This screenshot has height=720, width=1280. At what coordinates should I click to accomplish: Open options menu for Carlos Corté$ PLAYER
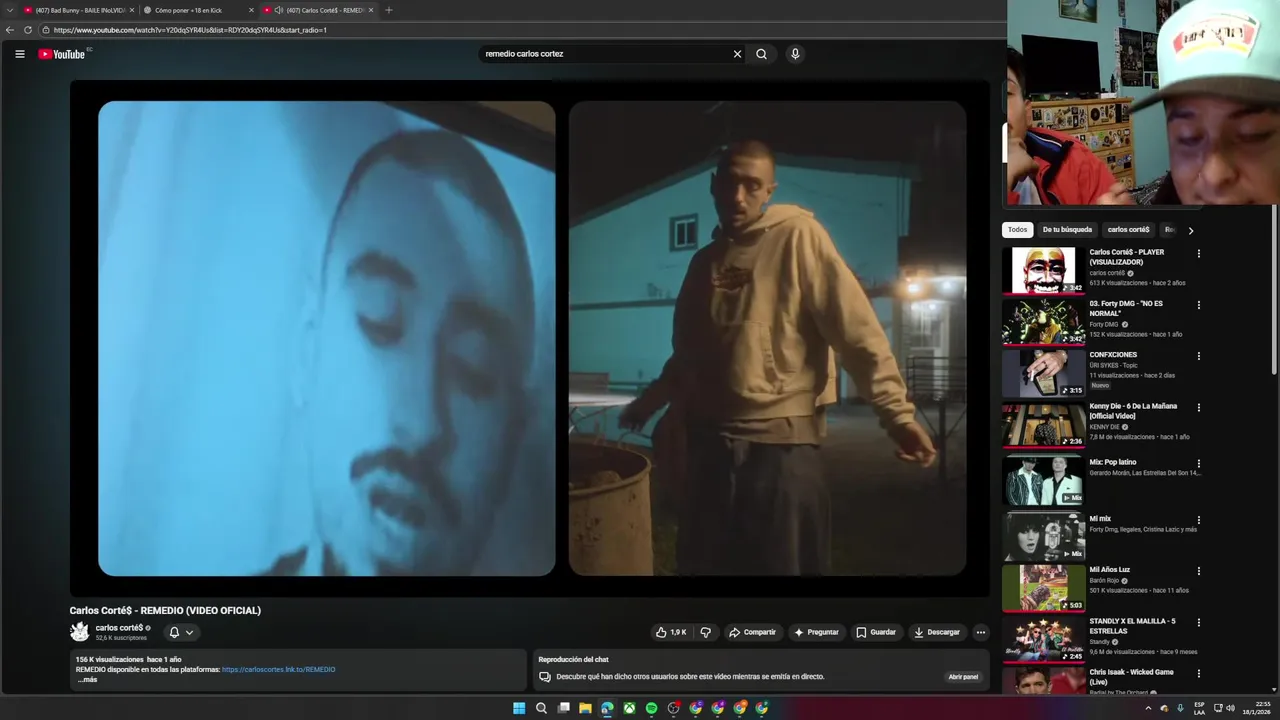[1198, 253]
